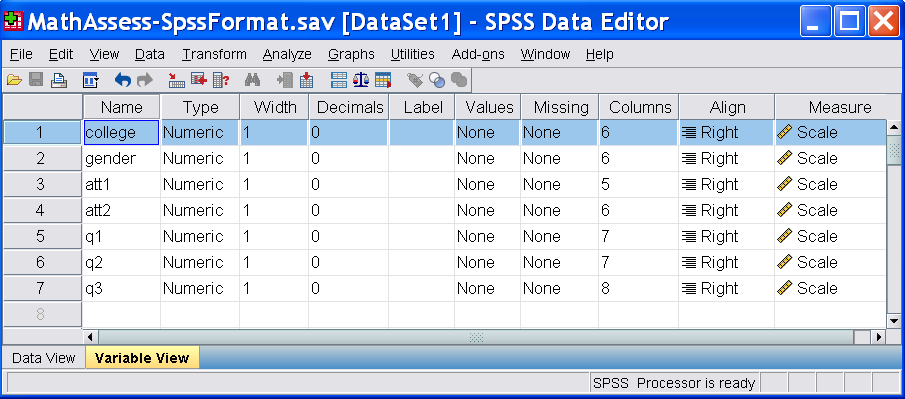Click the Insert Cases toolbar icon
The height and width of the screenshot is (399, 905).
pyautogui.click(x=285, y=80)
